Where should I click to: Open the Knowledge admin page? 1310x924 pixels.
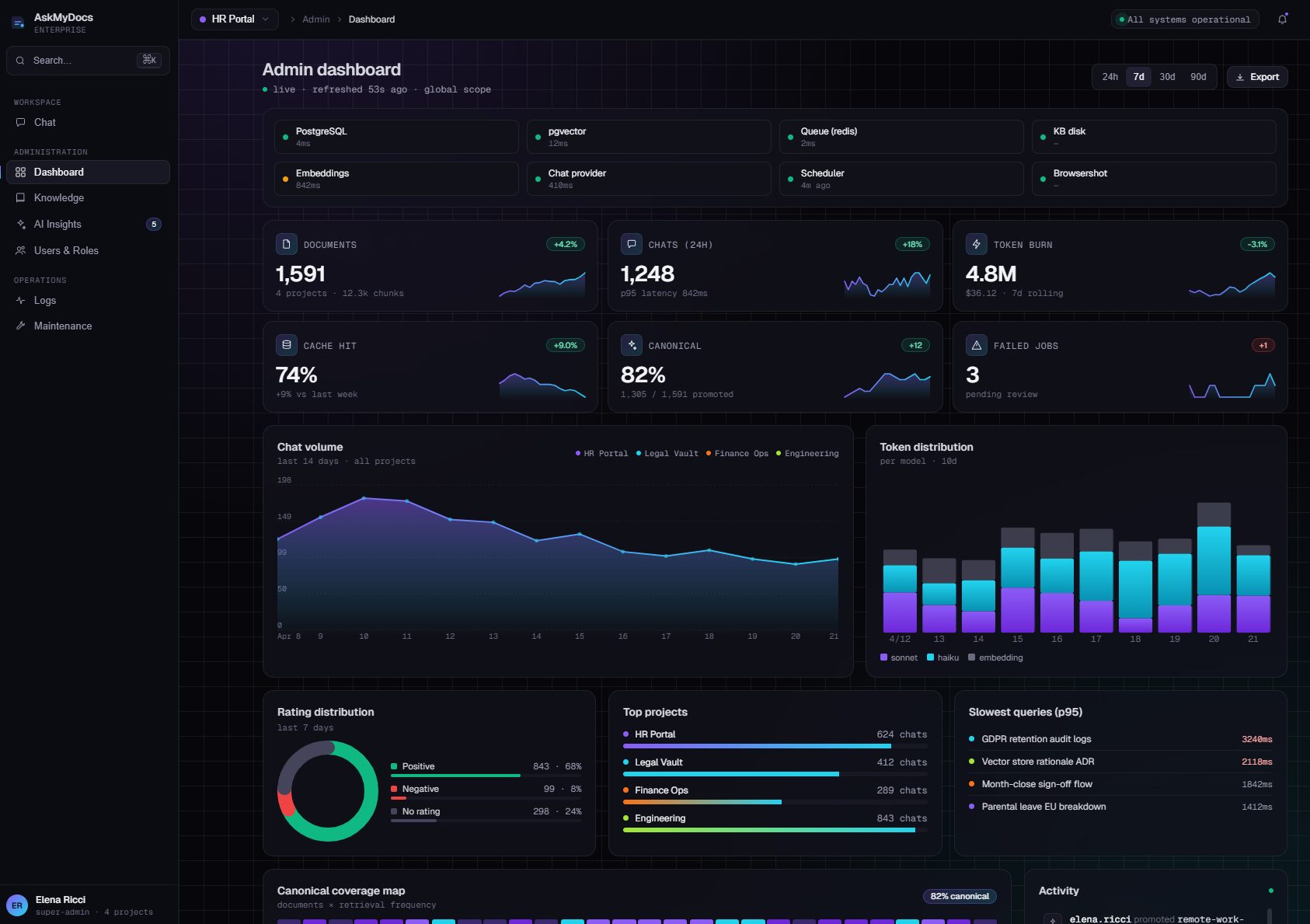(88, 197)
